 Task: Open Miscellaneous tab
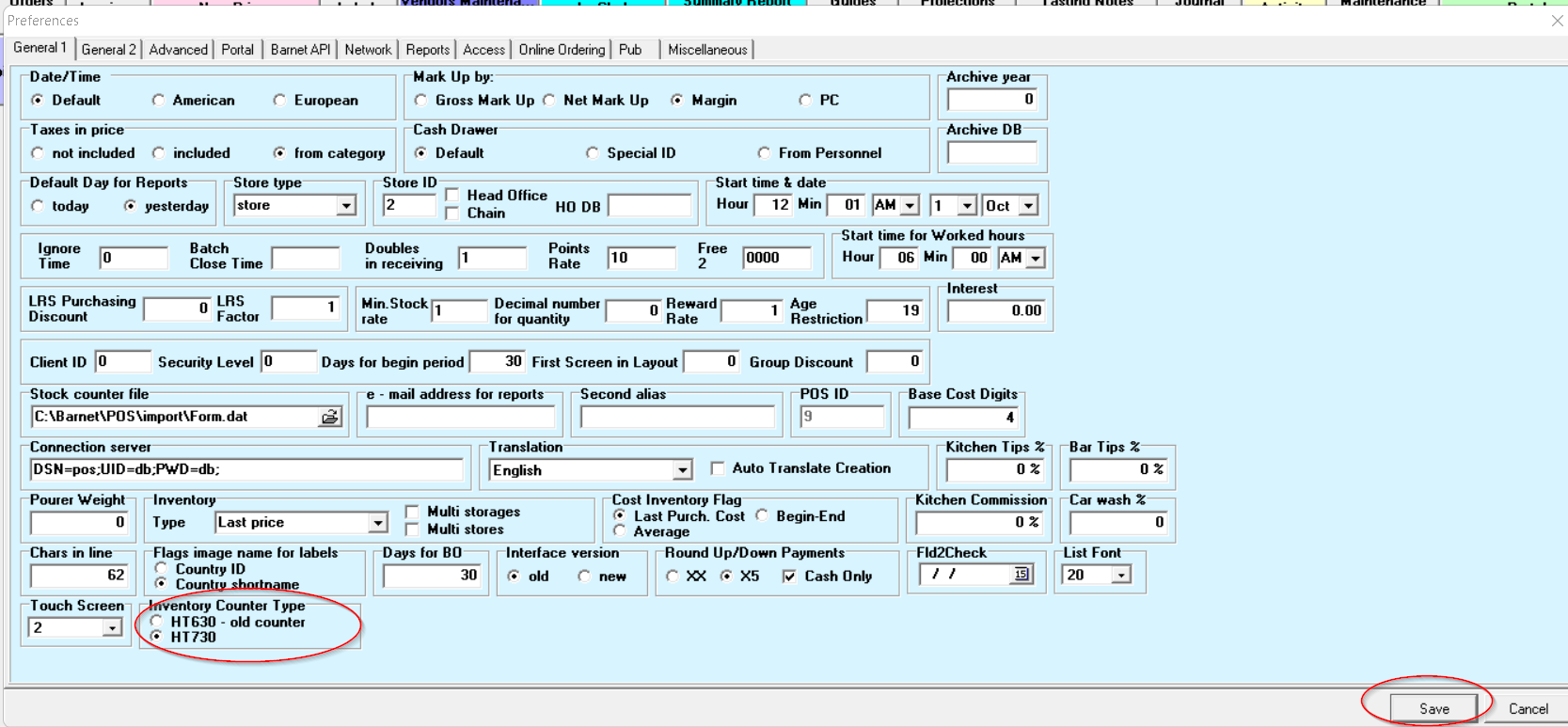point(707,50)
